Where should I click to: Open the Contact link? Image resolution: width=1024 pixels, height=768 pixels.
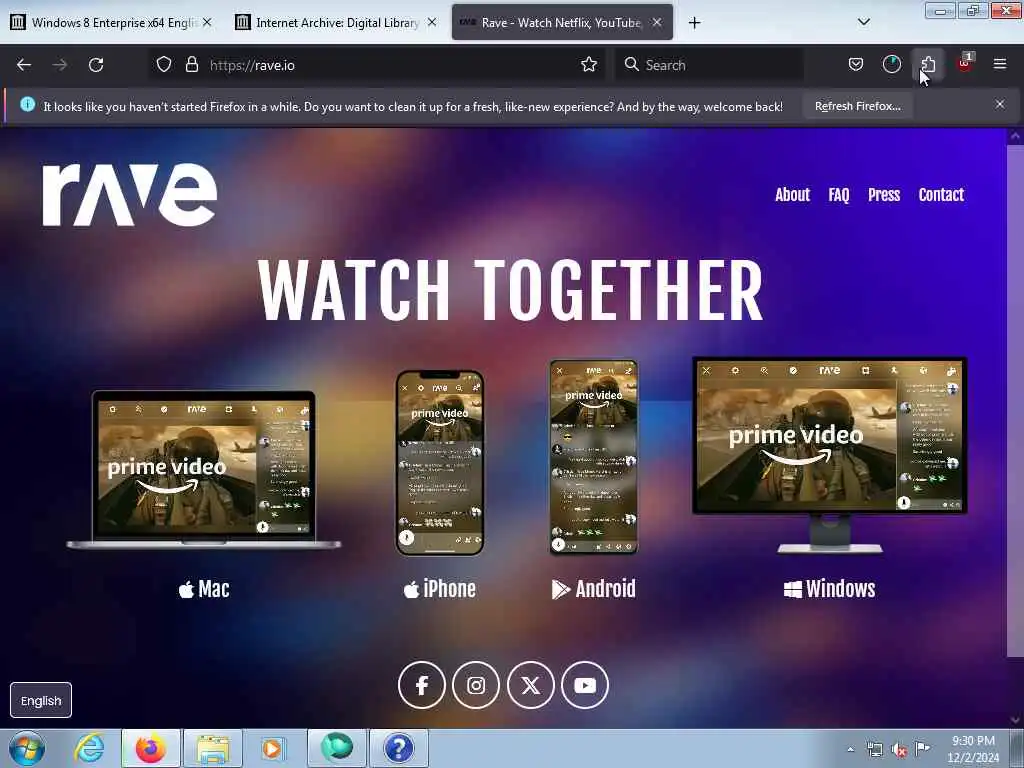(x=941, y=195)
